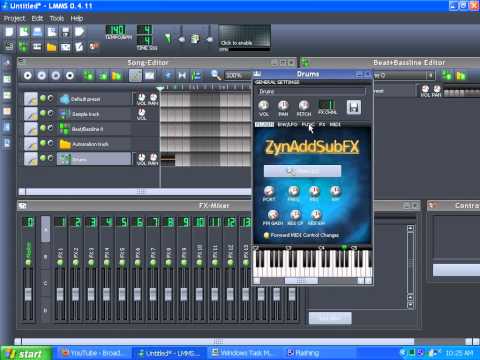The width and height of the screenshot is (480, 360).
Task: Click the play button in Song-Editor toolbar
Action: click(x=28, y=76)
